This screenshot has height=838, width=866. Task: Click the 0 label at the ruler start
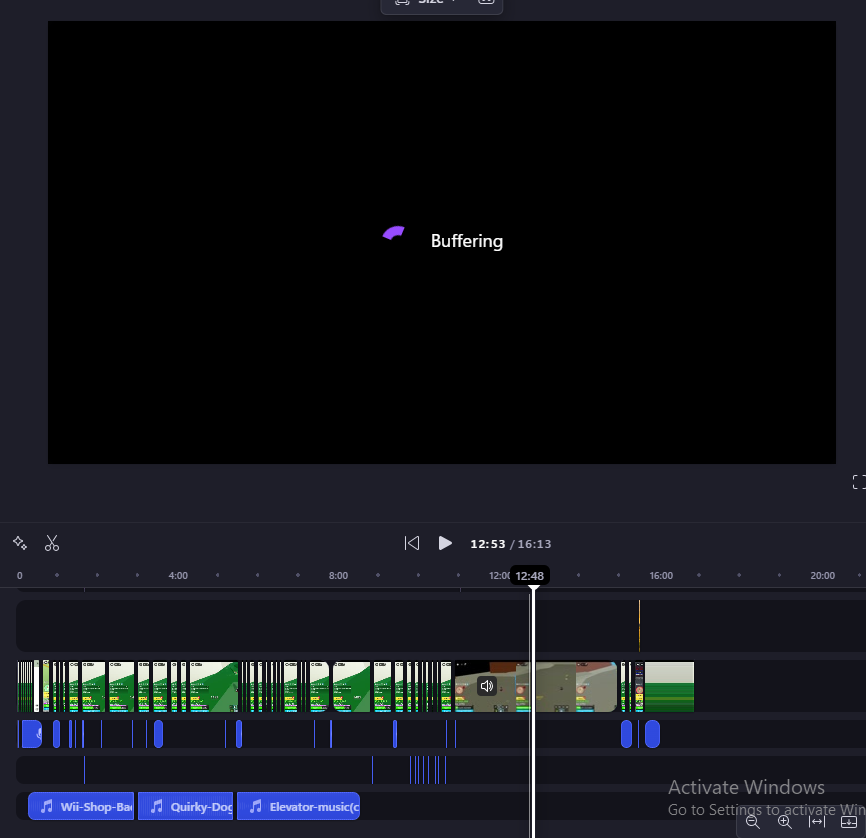click(x=19, y=576)
